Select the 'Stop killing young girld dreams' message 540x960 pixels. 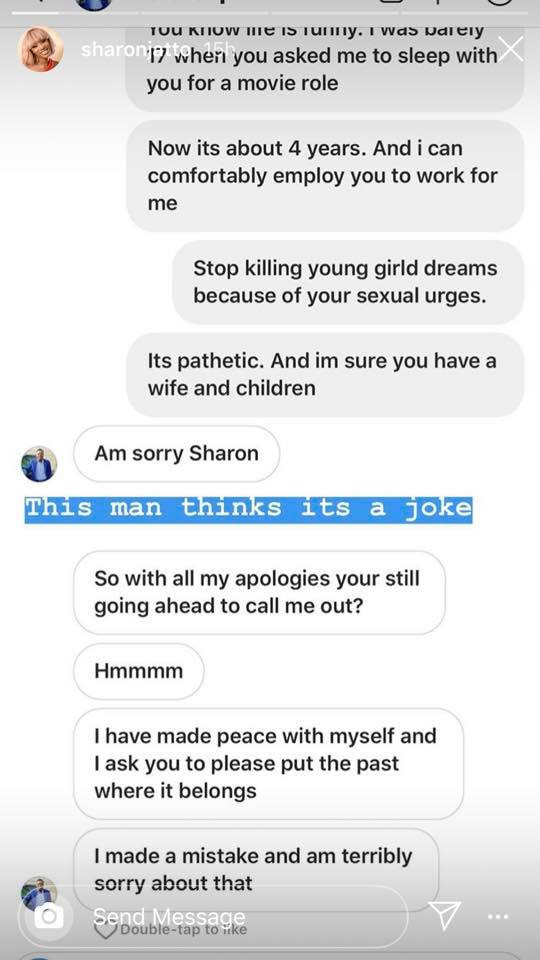click(x=348, y=282)
